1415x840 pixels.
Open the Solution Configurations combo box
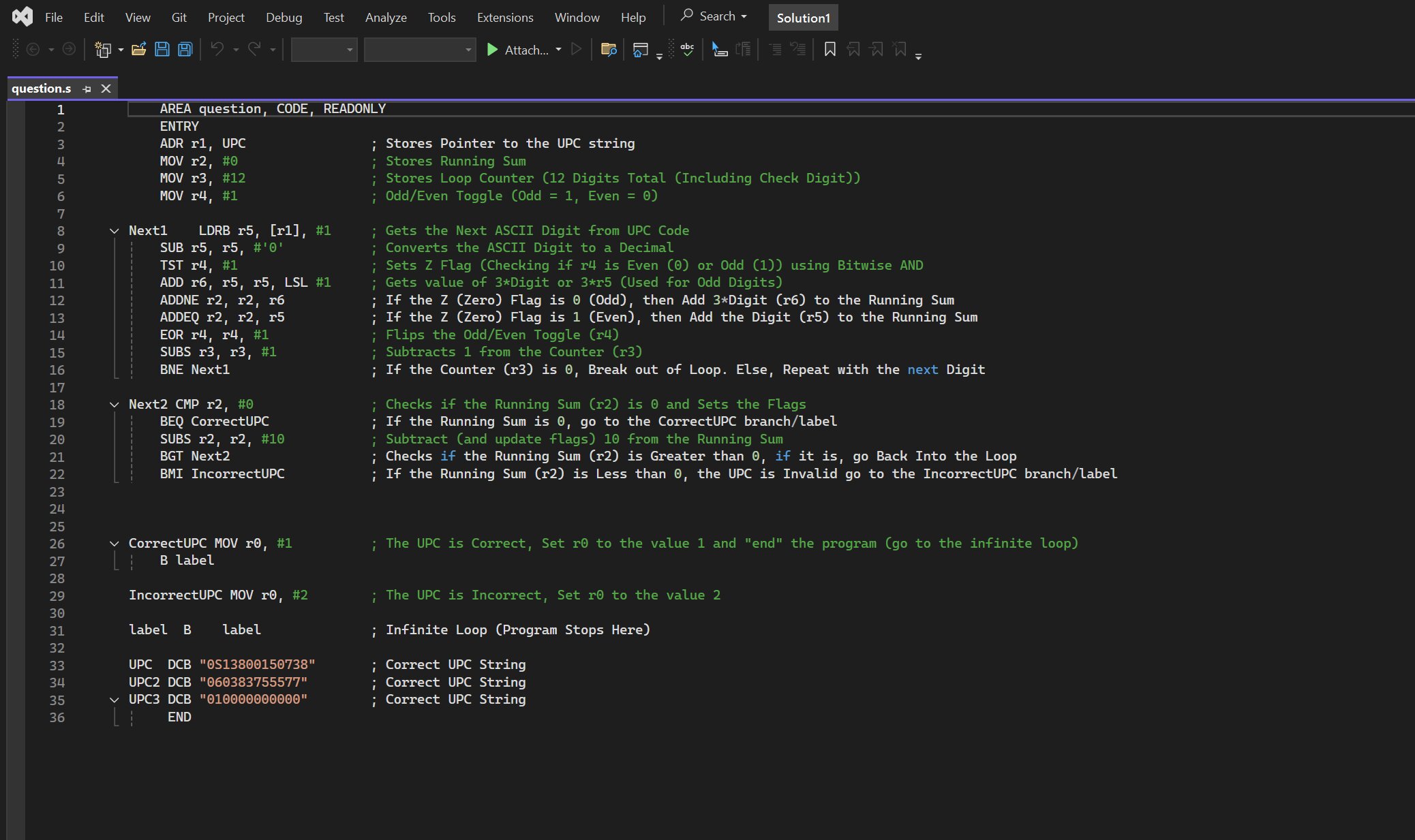point(324,50)
